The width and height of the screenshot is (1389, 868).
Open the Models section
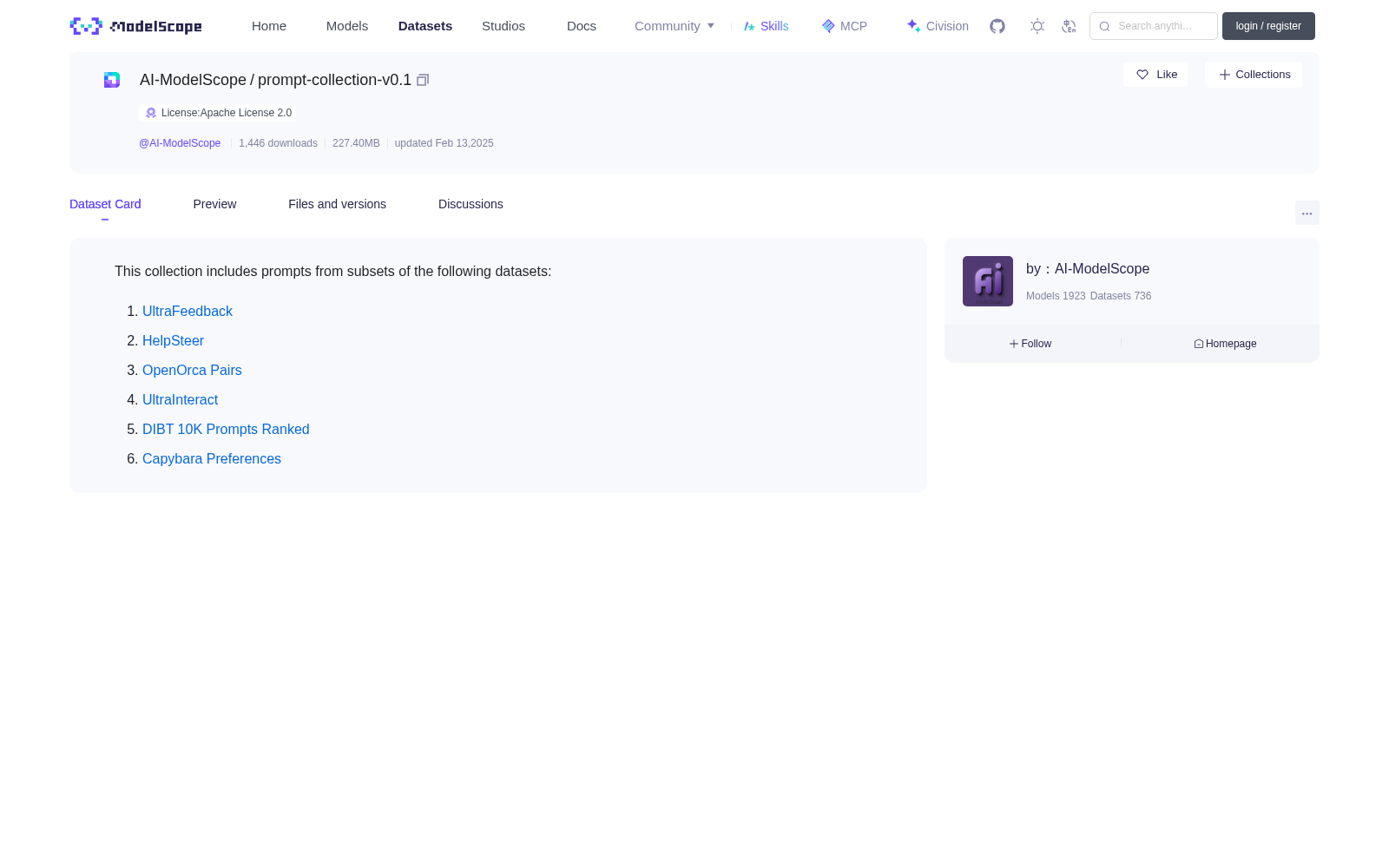tap(347, 26)
